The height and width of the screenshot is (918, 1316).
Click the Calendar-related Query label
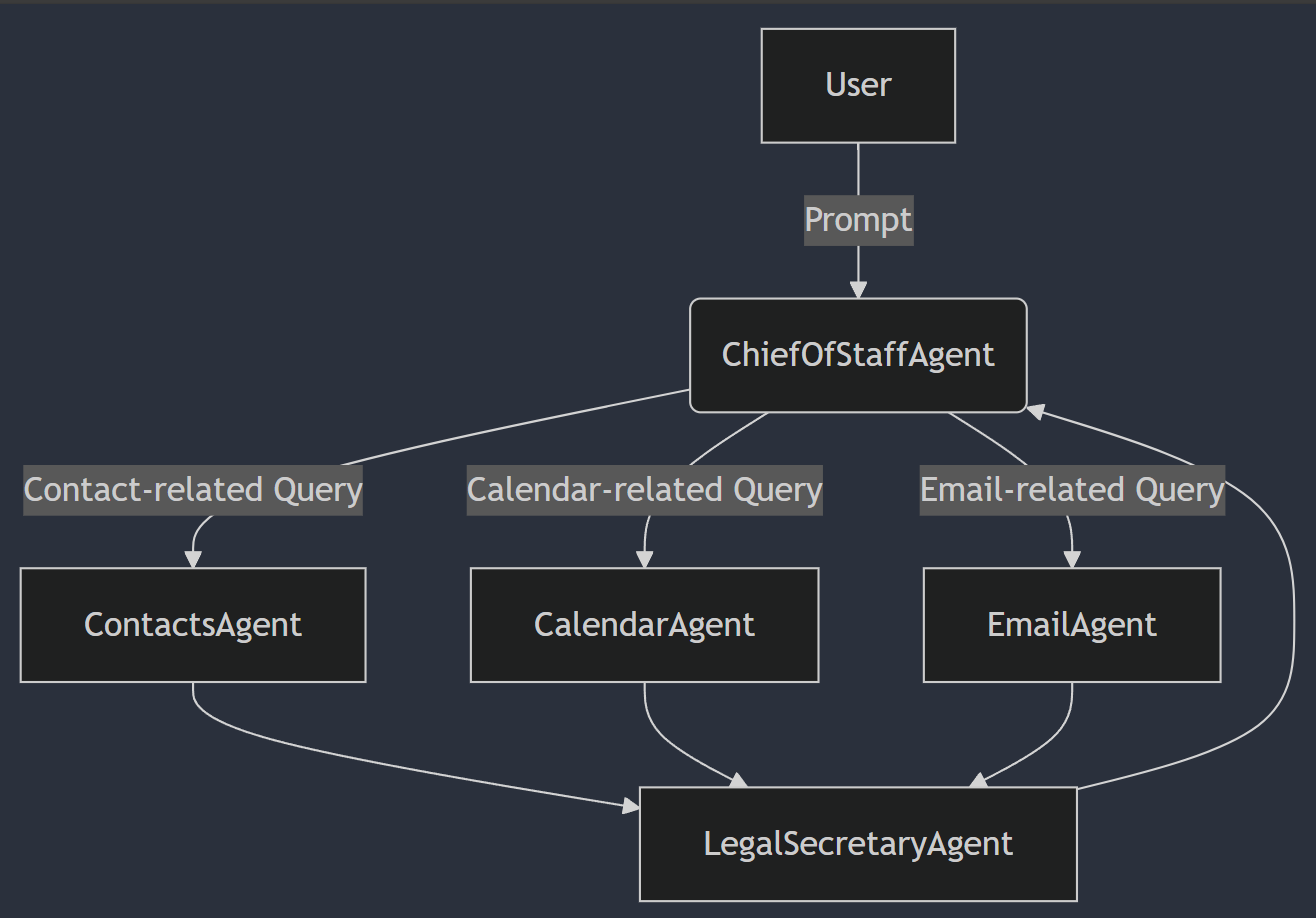pos(645,490)
